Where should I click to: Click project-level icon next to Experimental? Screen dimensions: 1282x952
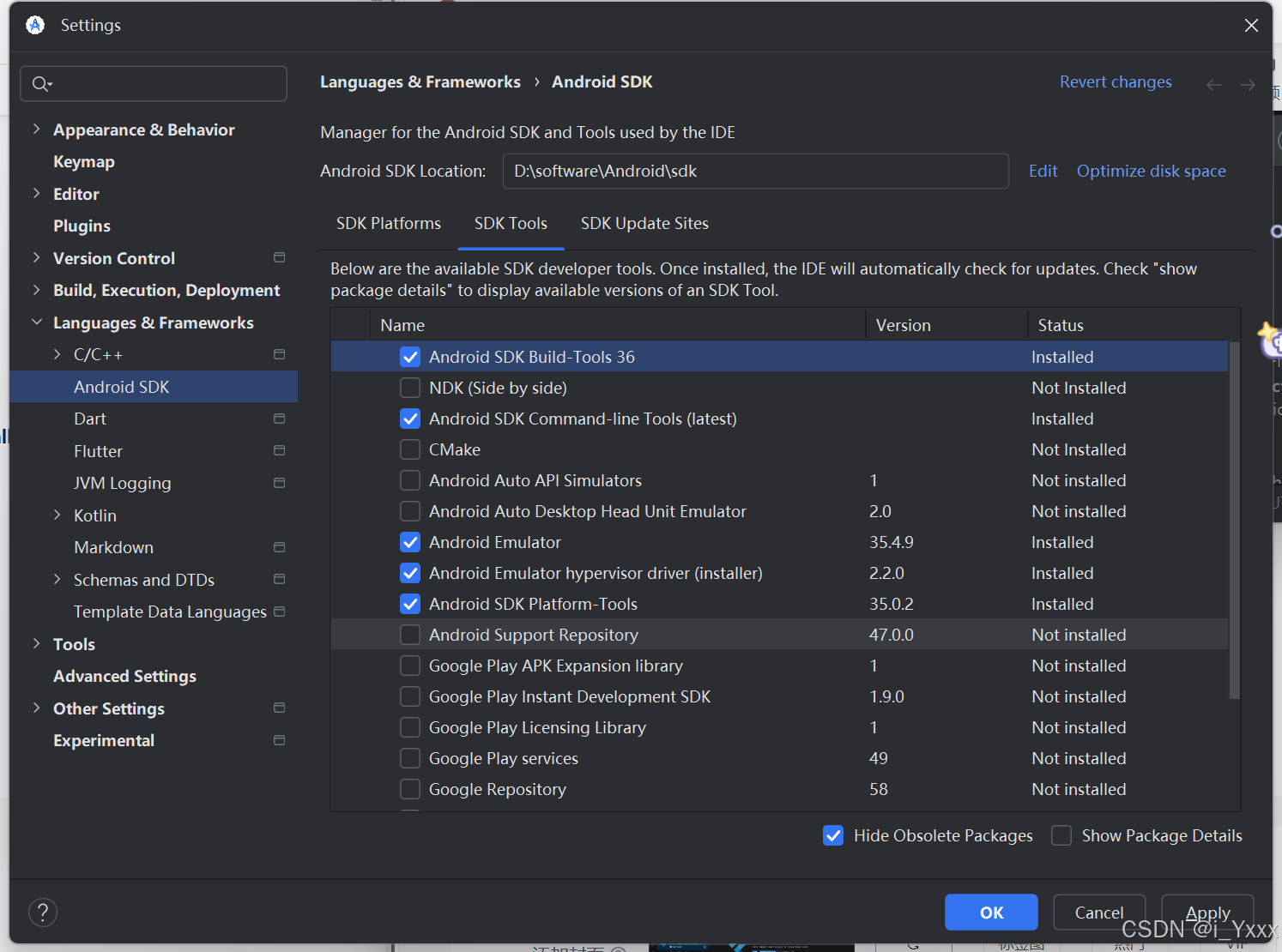pyautogui.click(x=279, y=740)
